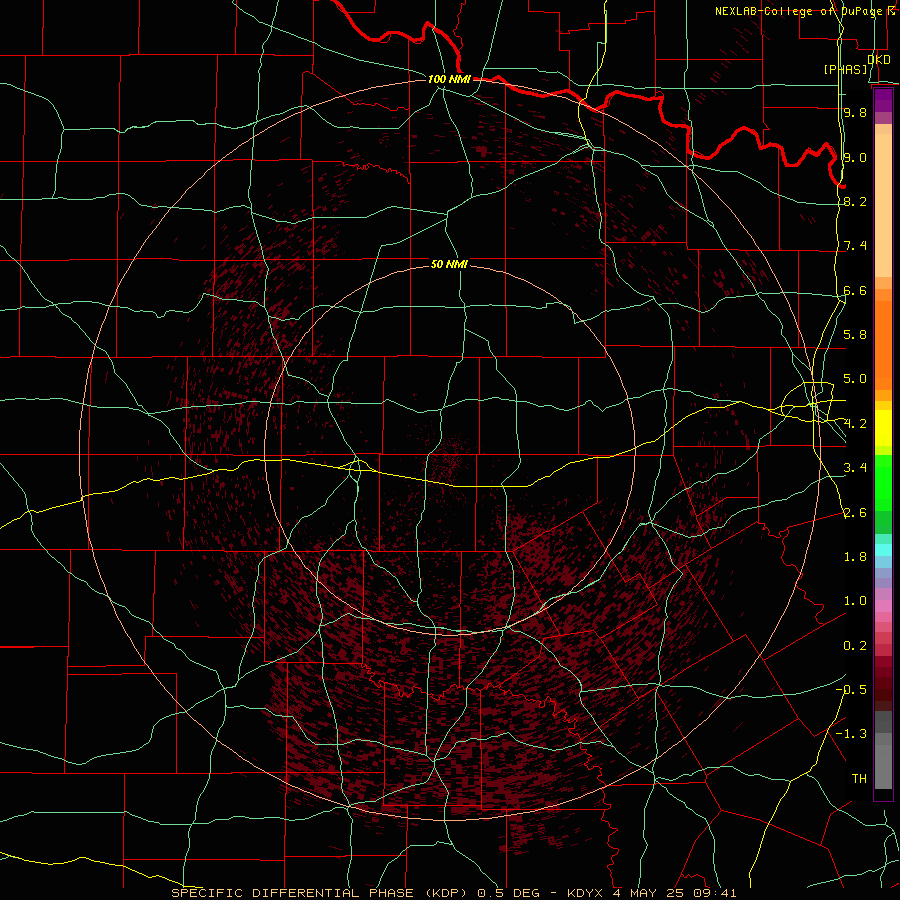Click the -0.5 legend value

tap(851, 690)
